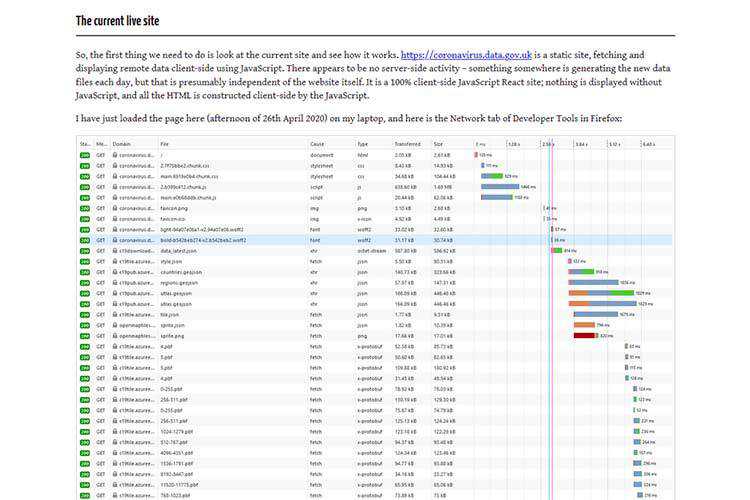
Task: Click the Domain column header
Action: tap(122, 144)
